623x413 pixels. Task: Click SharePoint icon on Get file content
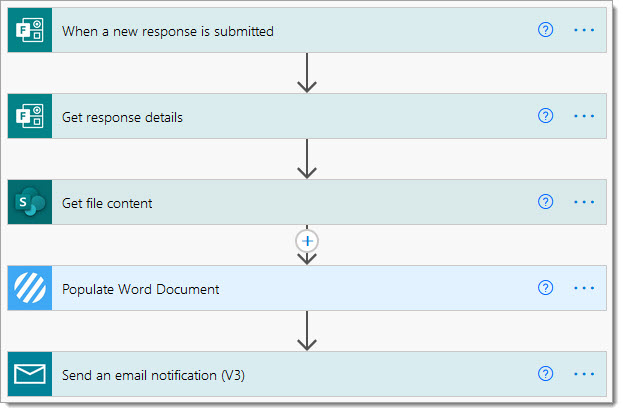[x=30, y=202]
